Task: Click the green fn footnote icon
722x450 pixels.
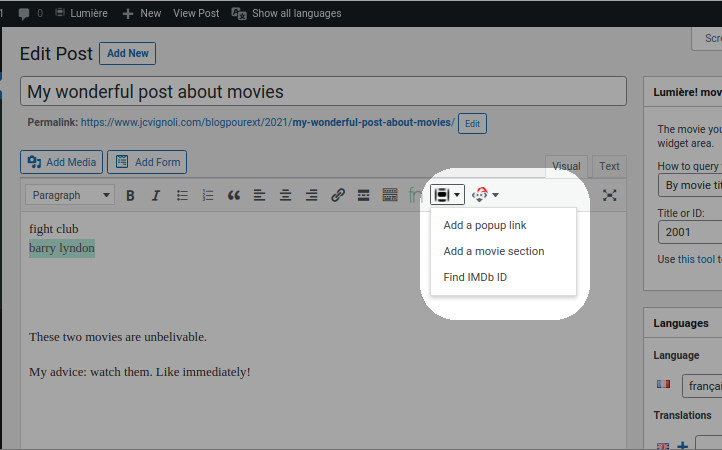Action: pyautogui.click(x=415, y=195)
